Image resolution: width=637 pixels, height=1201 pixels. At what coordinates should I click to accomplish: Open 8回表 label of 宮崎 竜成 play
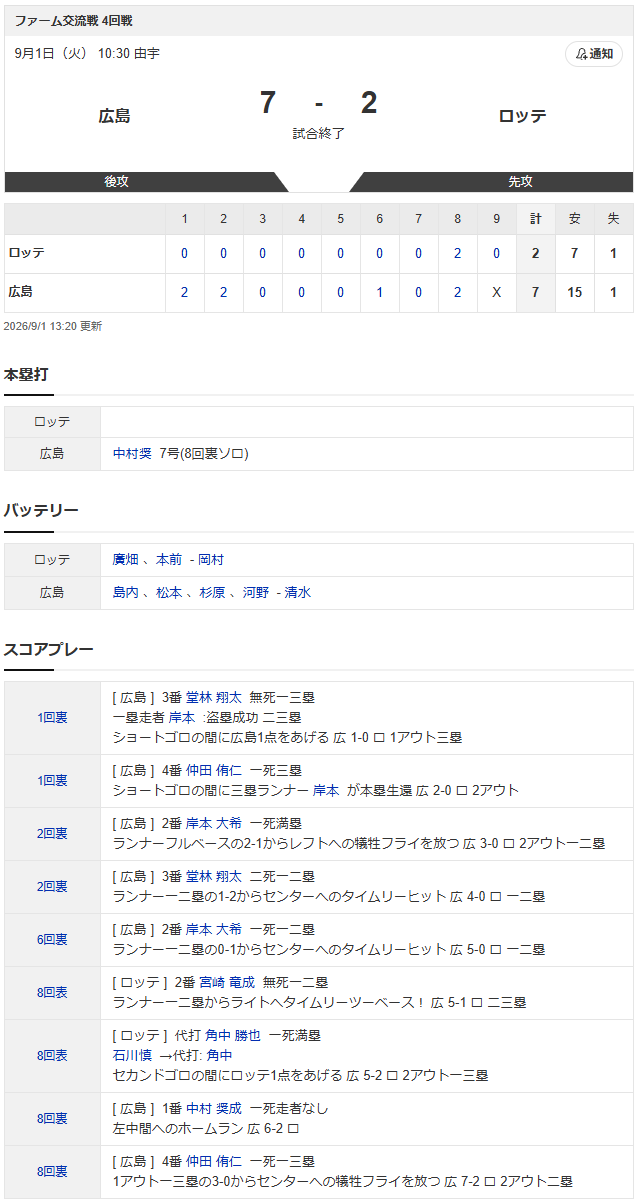point(53,993)
